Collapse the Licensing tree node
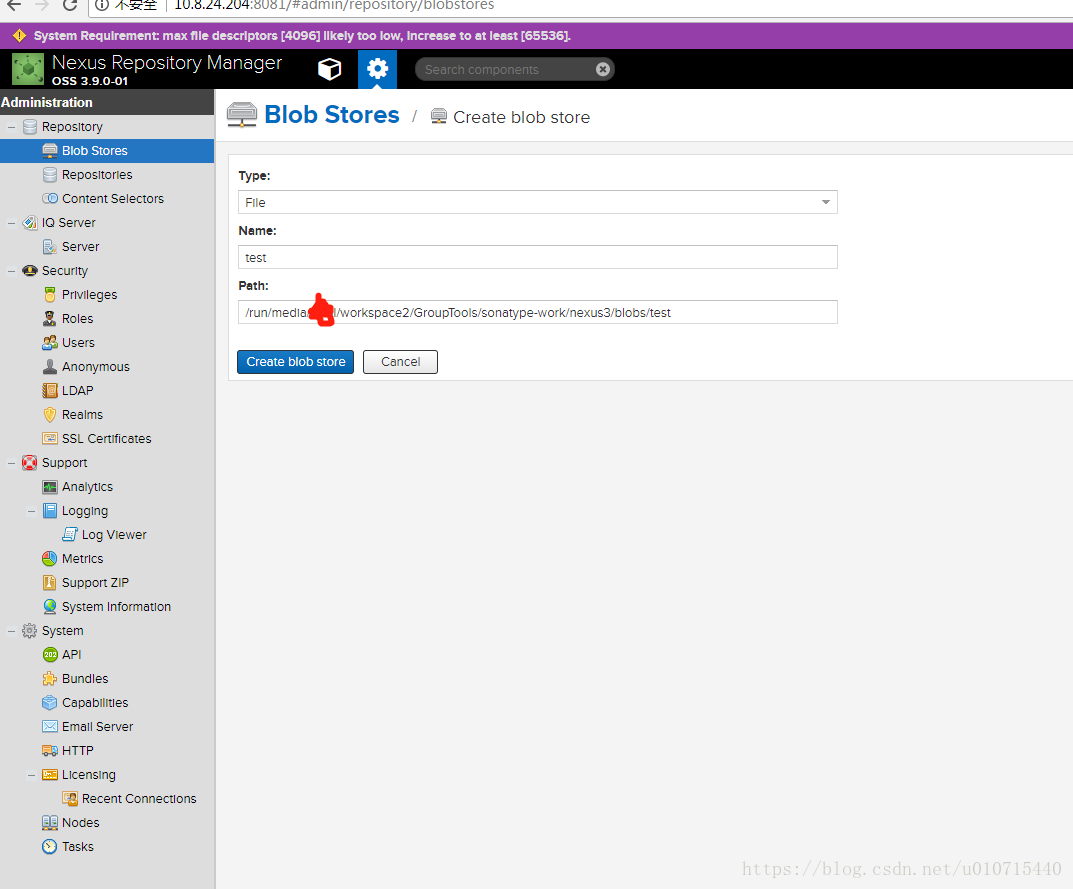The image size is (1073, 889). 31,775
